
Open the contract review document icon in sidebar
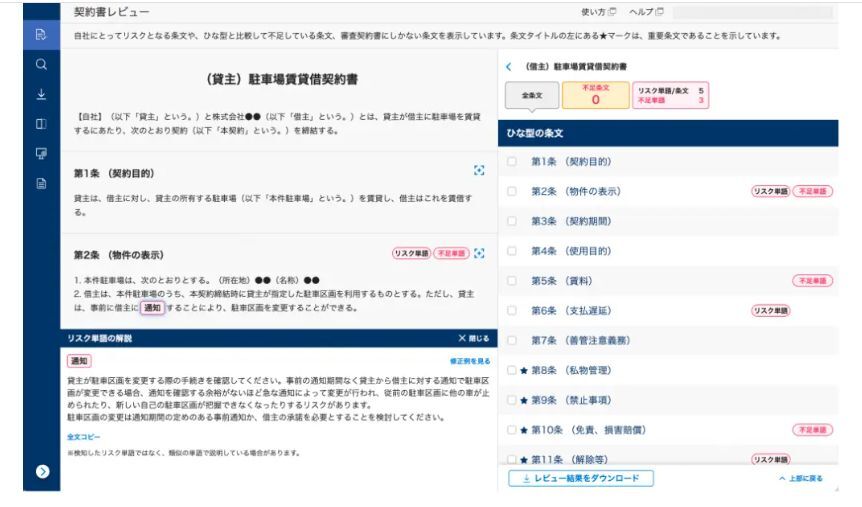(x=41, y=35)
